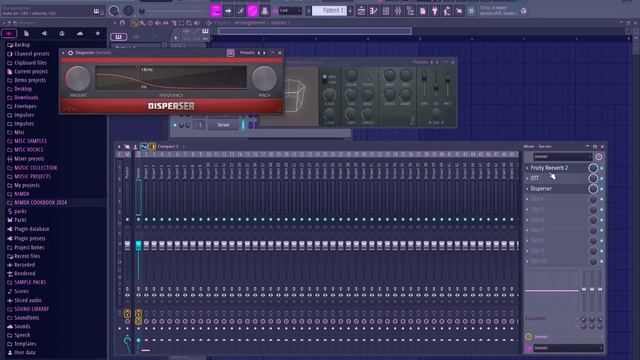Click the Disperser Pinch knob
The width and height of the screenshot is (640, 360).
click(264, 78)
